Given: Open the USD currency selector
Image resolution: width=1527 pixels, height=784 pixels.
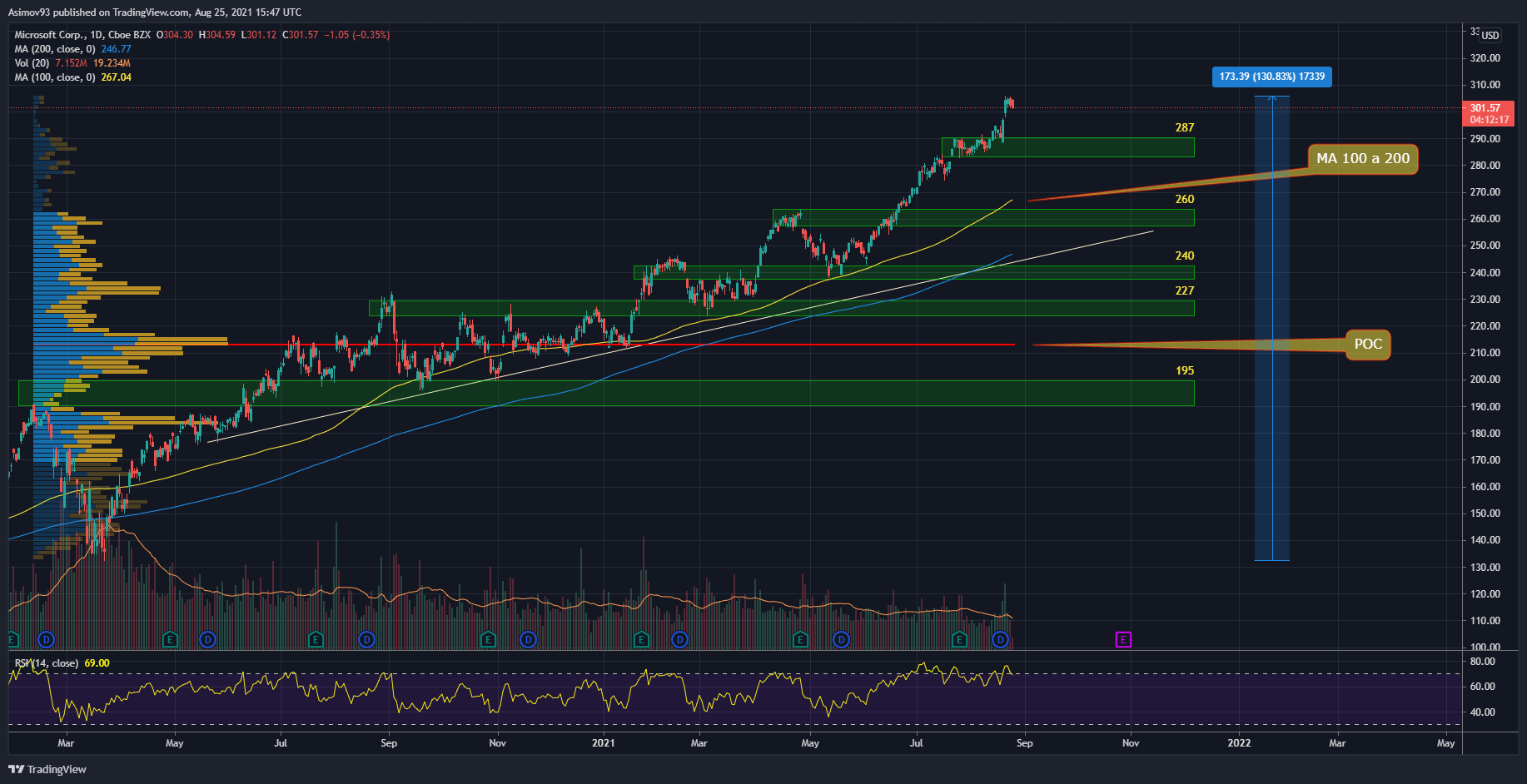Looking at the screenshot, I should (1490, 36).
